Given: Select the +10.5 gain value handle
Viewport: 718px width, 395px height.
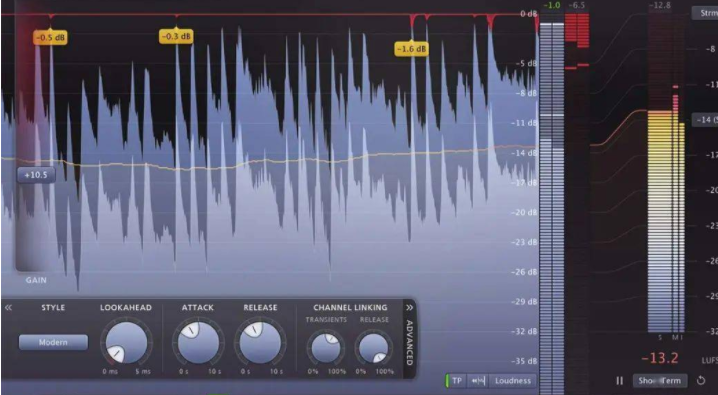Looking at the screenshot, I should (36, 175).
